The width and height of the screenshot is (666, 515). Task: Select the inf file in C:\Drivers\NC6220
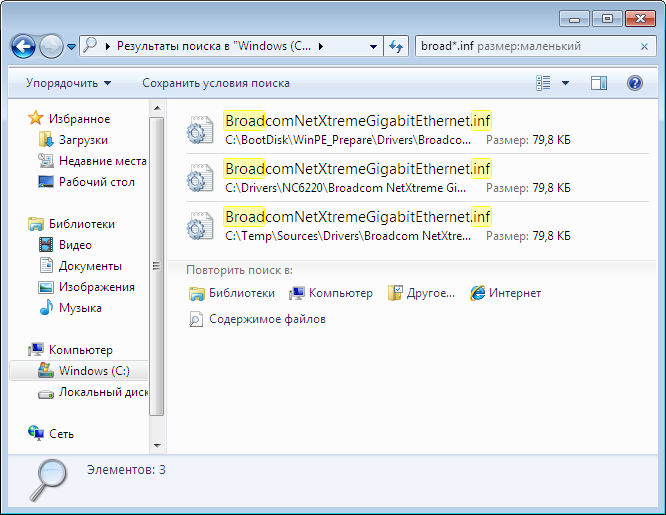point(417,178)
